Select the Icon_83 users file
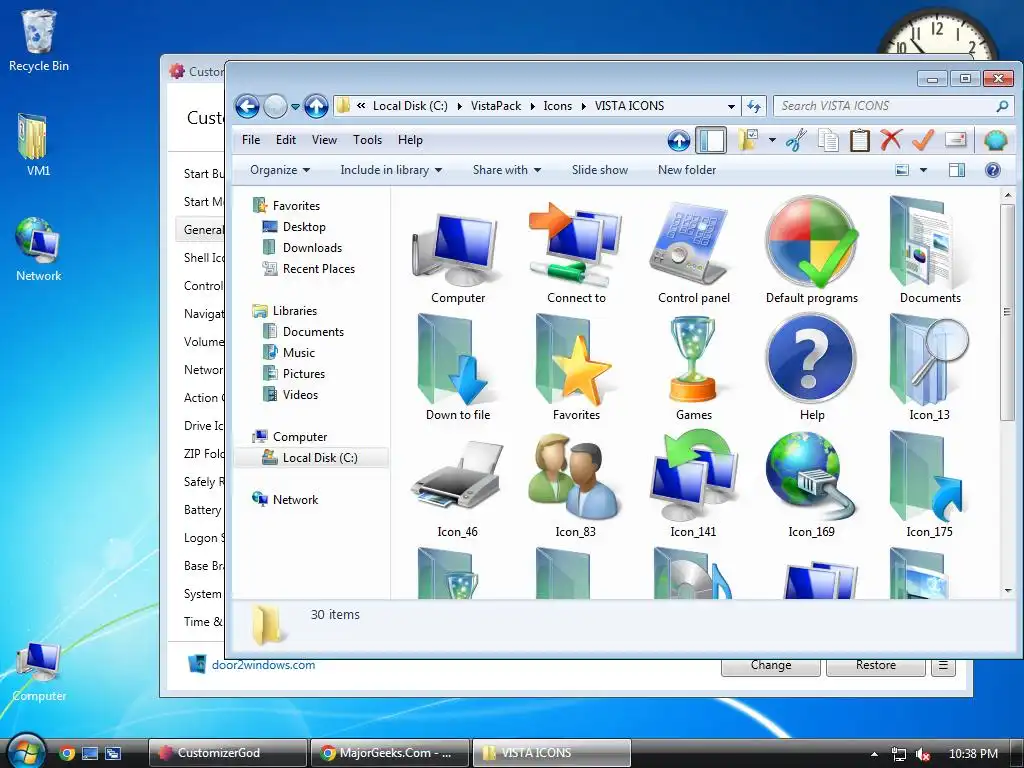This screenshot has width=1024, height=768. (575, 486)
